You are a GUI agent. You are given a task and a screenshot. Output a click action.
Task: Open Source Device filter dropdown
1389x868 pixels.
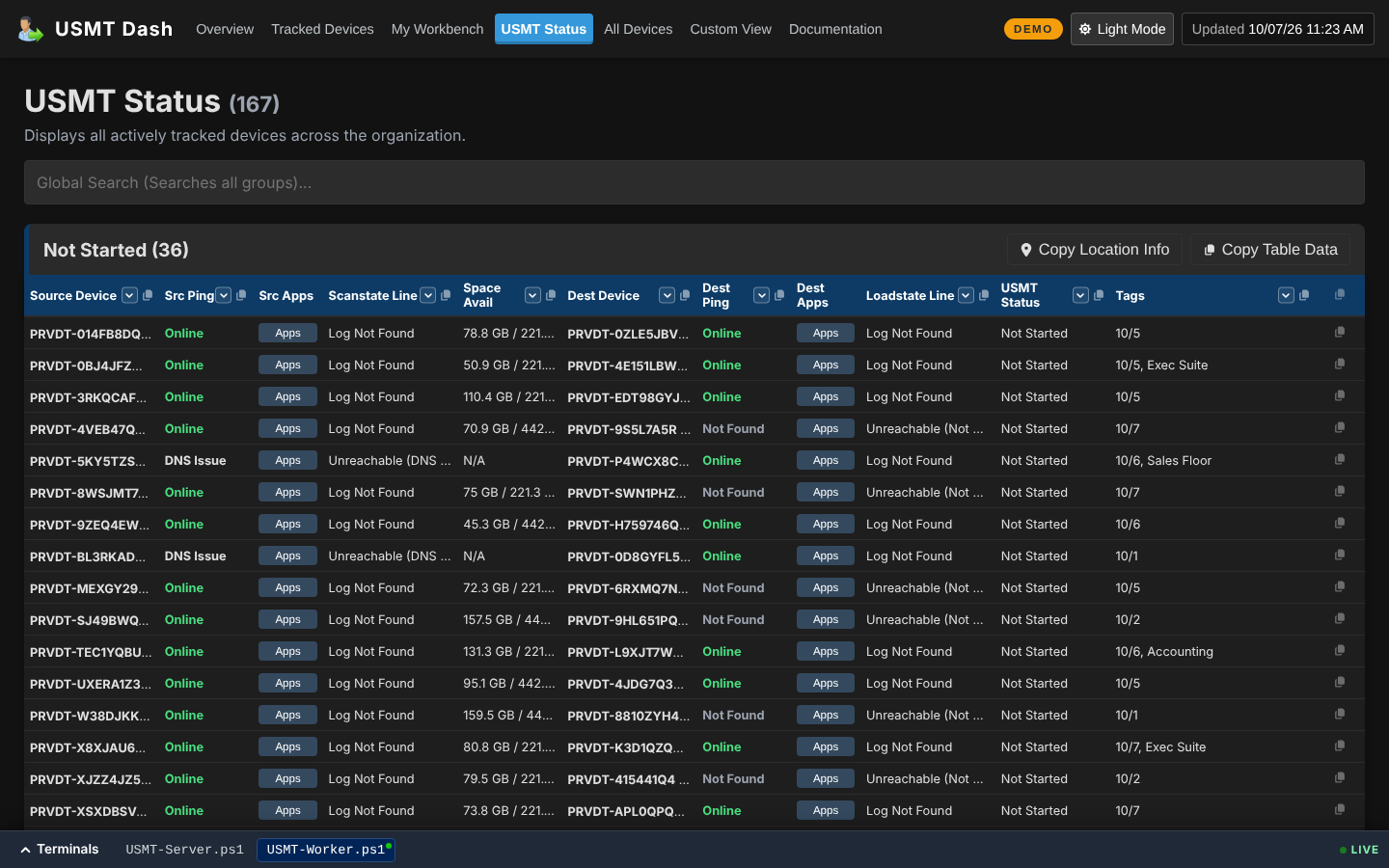(129, 295)
